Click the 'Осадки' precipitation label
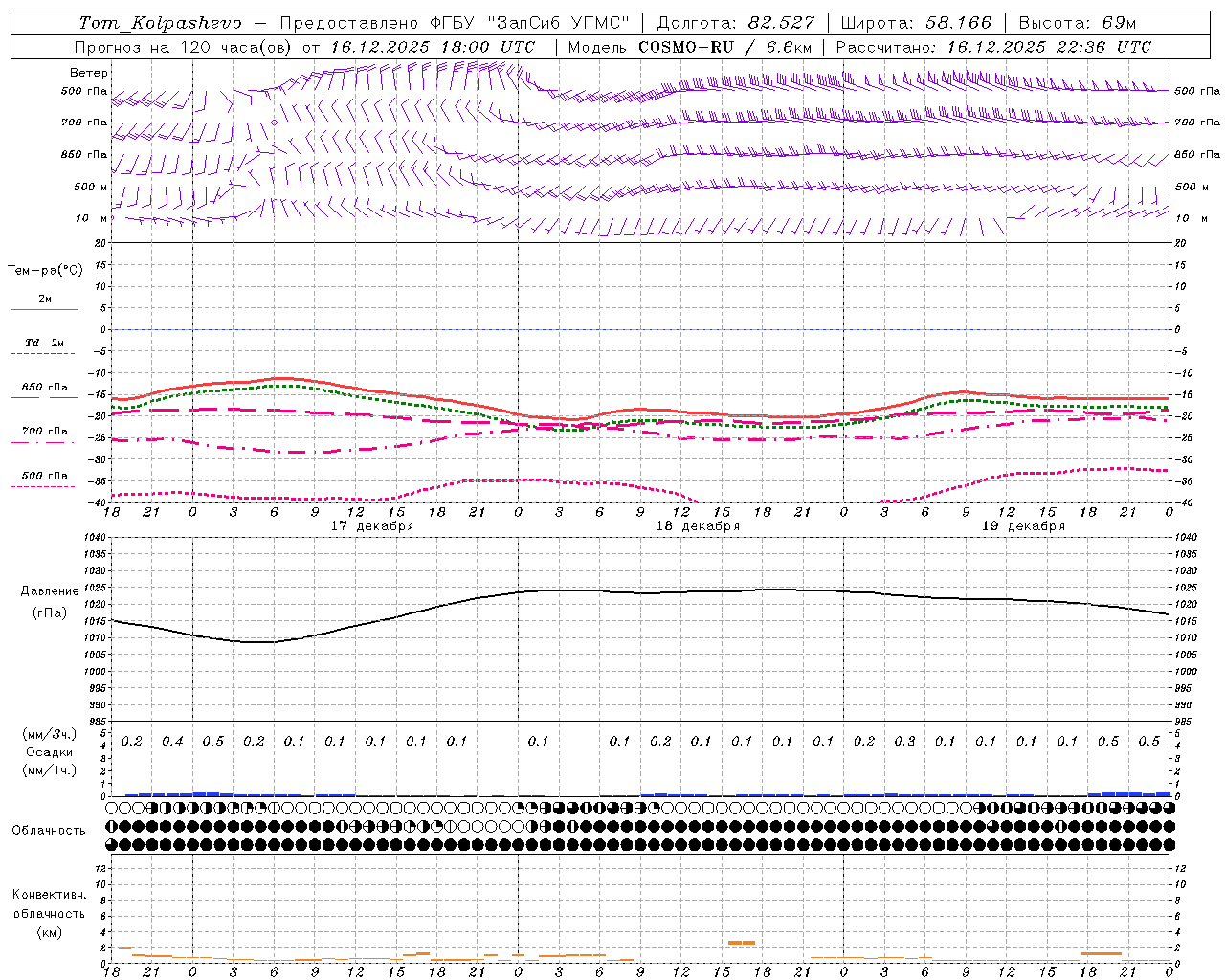This screenshot has height=980, width=1225. pyautogui.click(x=48, y=752)
